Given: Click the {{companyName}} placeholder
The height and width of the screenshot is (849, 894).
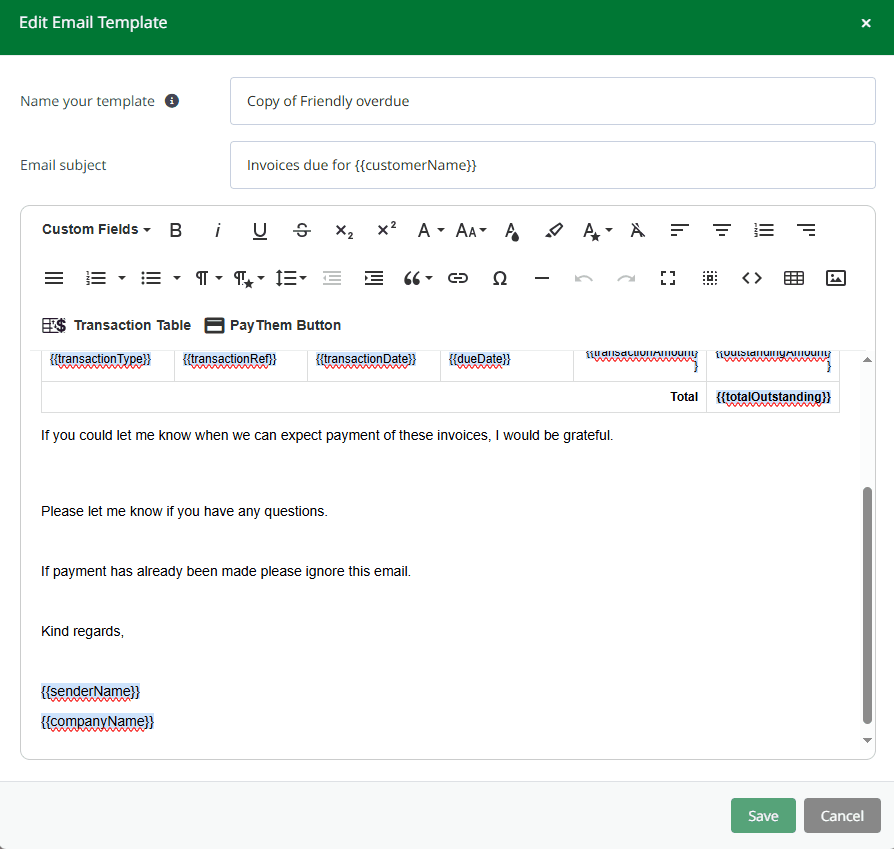Looking at the screenshot, I should click(x=97, y=721).
